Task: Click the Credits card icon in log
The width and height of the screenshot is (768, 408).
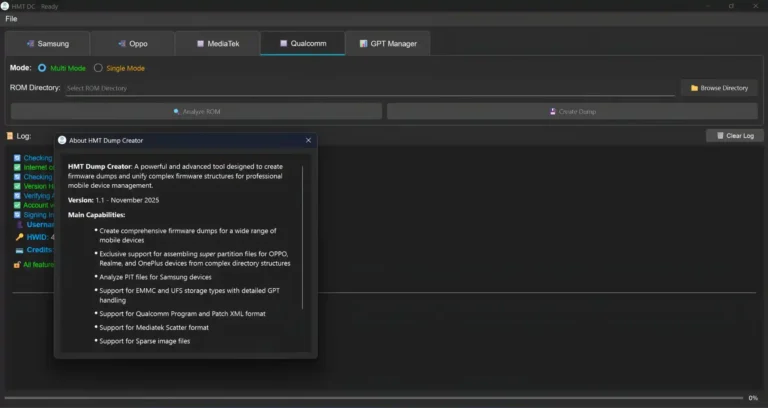Action: pyautogui.click(x=18, y=250)
